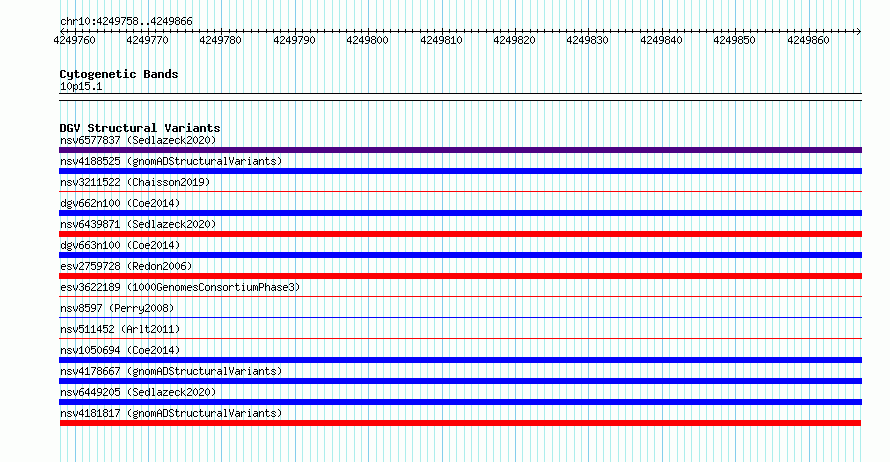Click the thin blue line under nsv8597
This screenshot has height=462, width=890.
pos(460,318)
